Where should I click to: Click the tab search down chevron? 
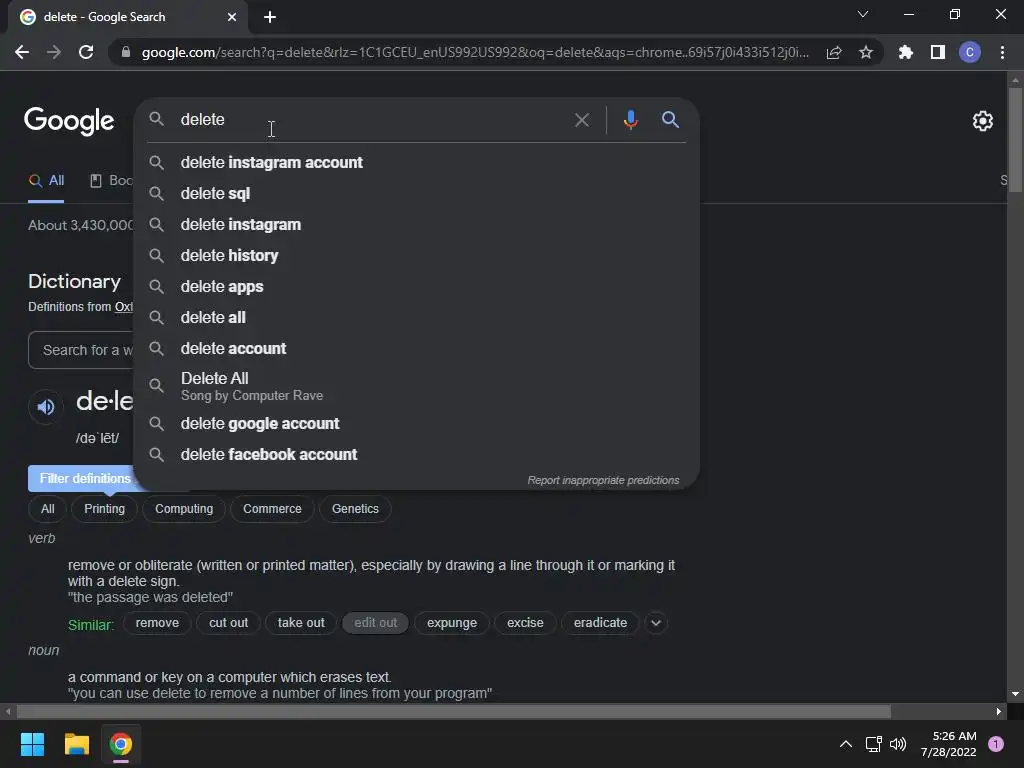point(863,14)
